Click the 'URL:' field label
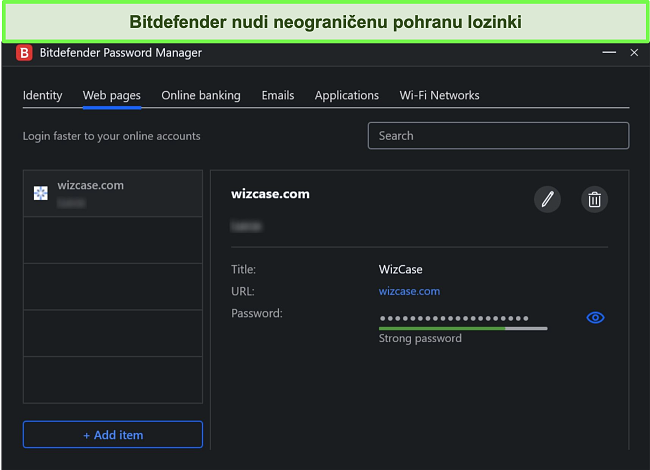This screenshot has width=650, height=470. pos(243,291)
